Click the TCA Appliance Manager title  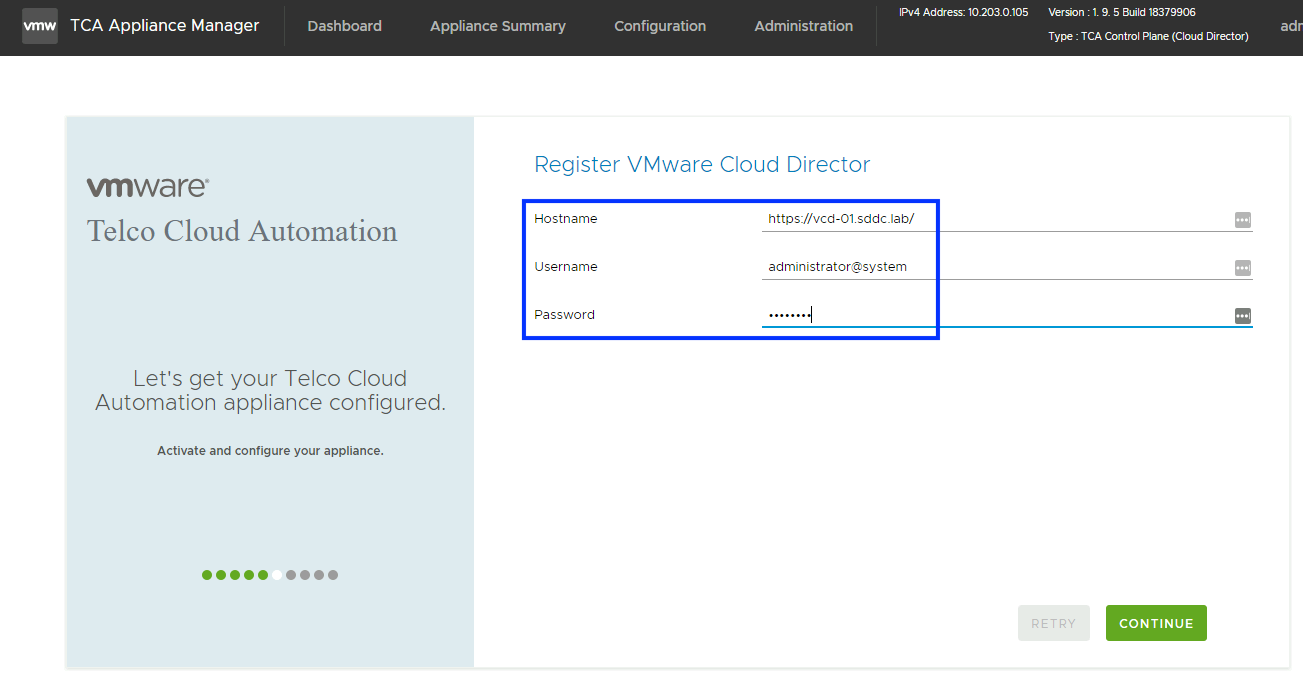click(x=165, y=26)
